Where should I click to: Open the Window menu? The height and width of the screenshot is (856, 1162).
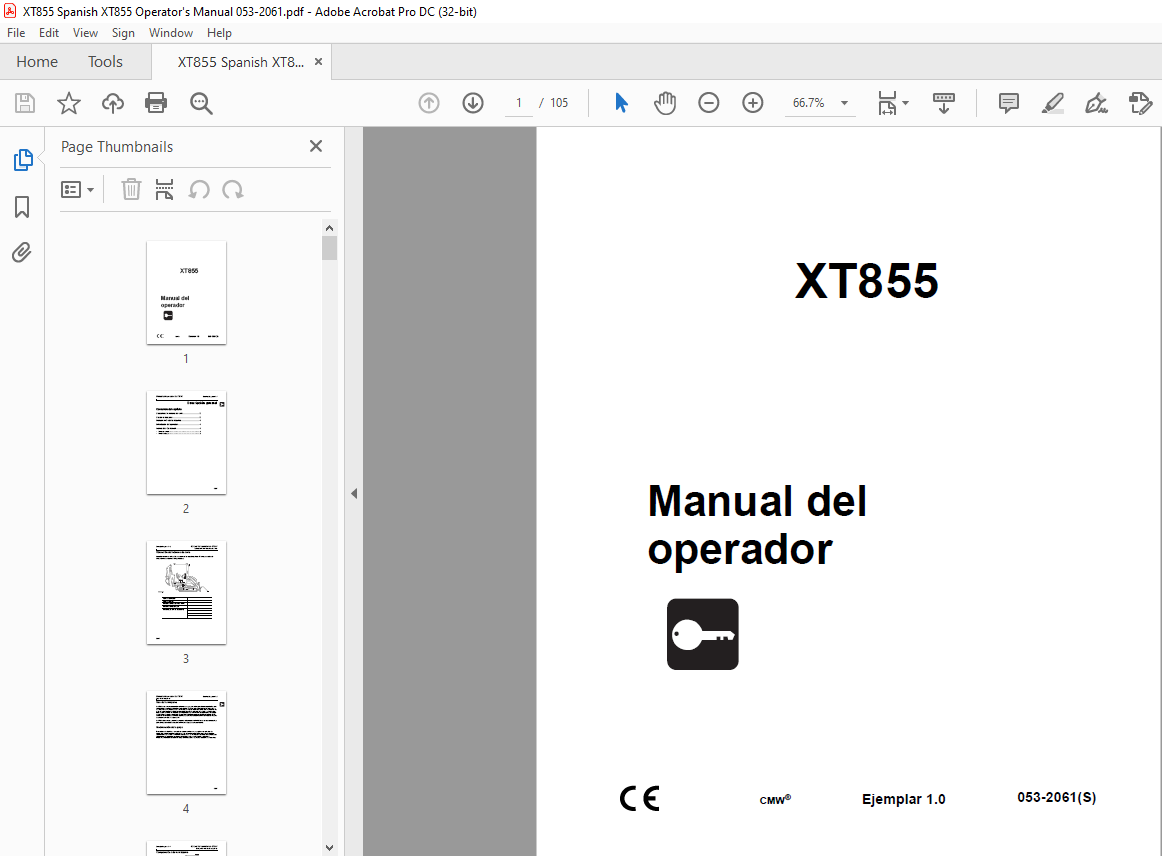170,33
